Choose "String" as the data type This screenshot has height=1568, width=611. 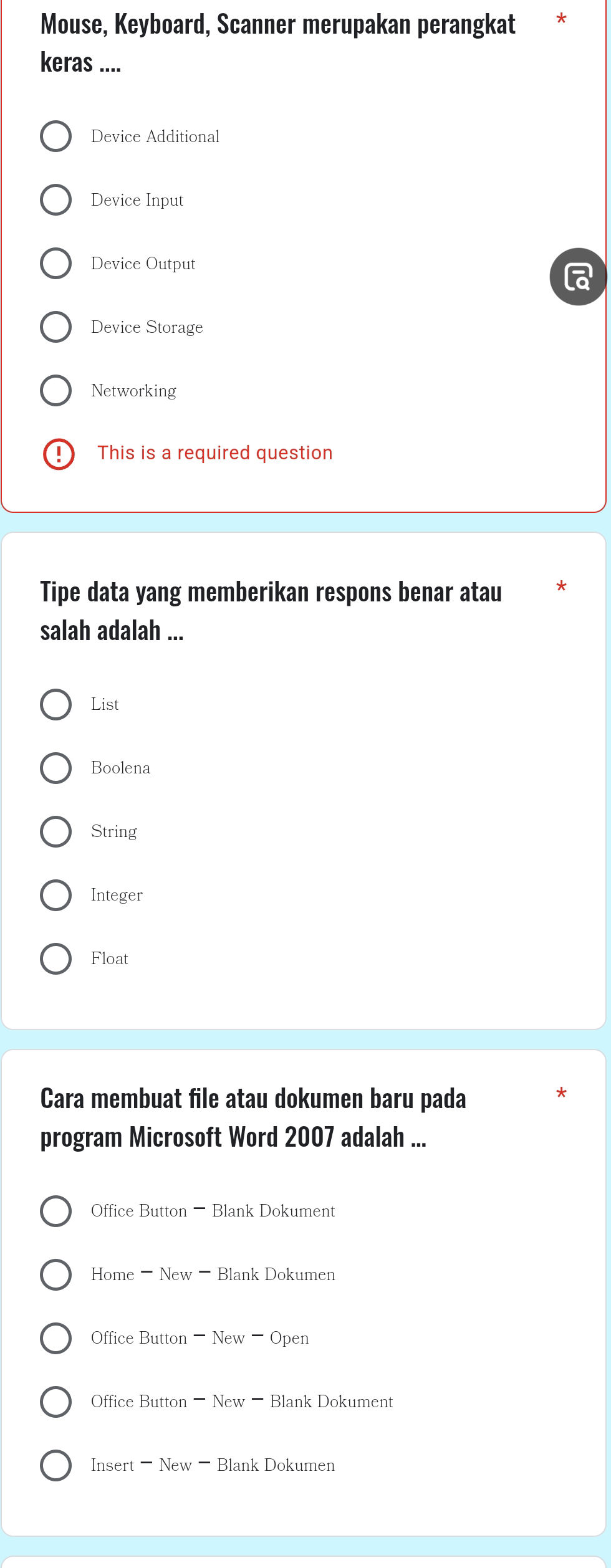[55, 831]
